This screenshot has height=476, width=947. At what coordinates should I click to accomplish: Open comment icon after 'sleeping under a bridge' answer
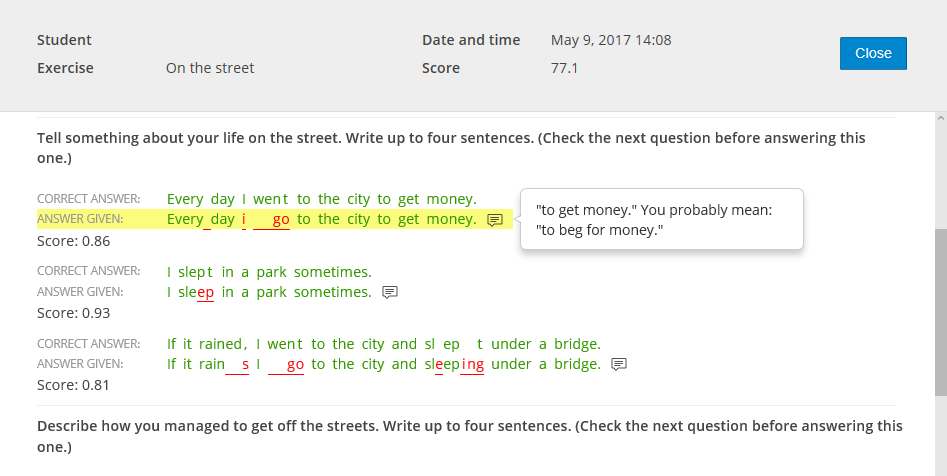point(619,364)
